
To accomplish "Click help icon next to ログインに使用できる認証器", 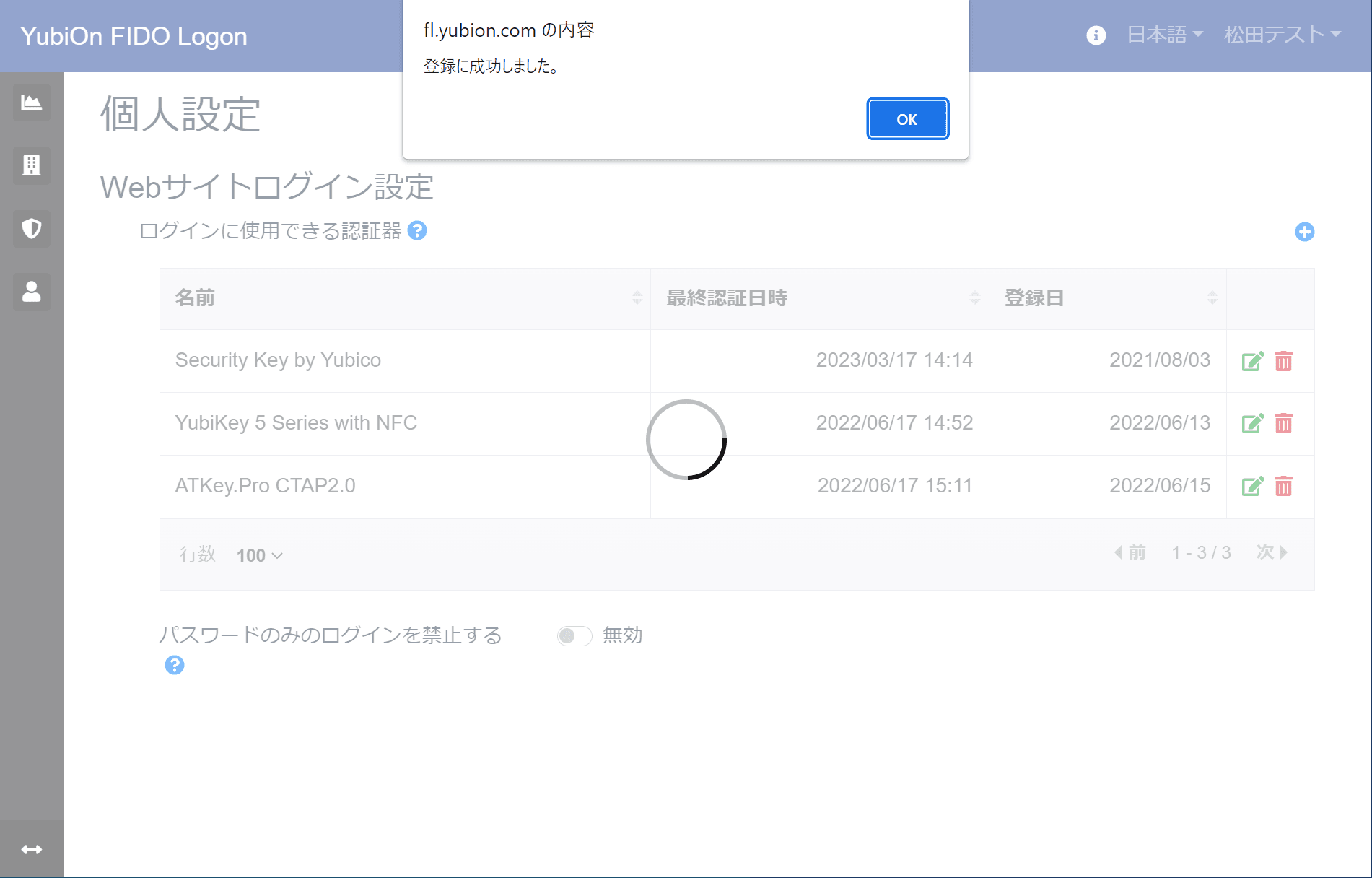I will [x=417, y=230].
